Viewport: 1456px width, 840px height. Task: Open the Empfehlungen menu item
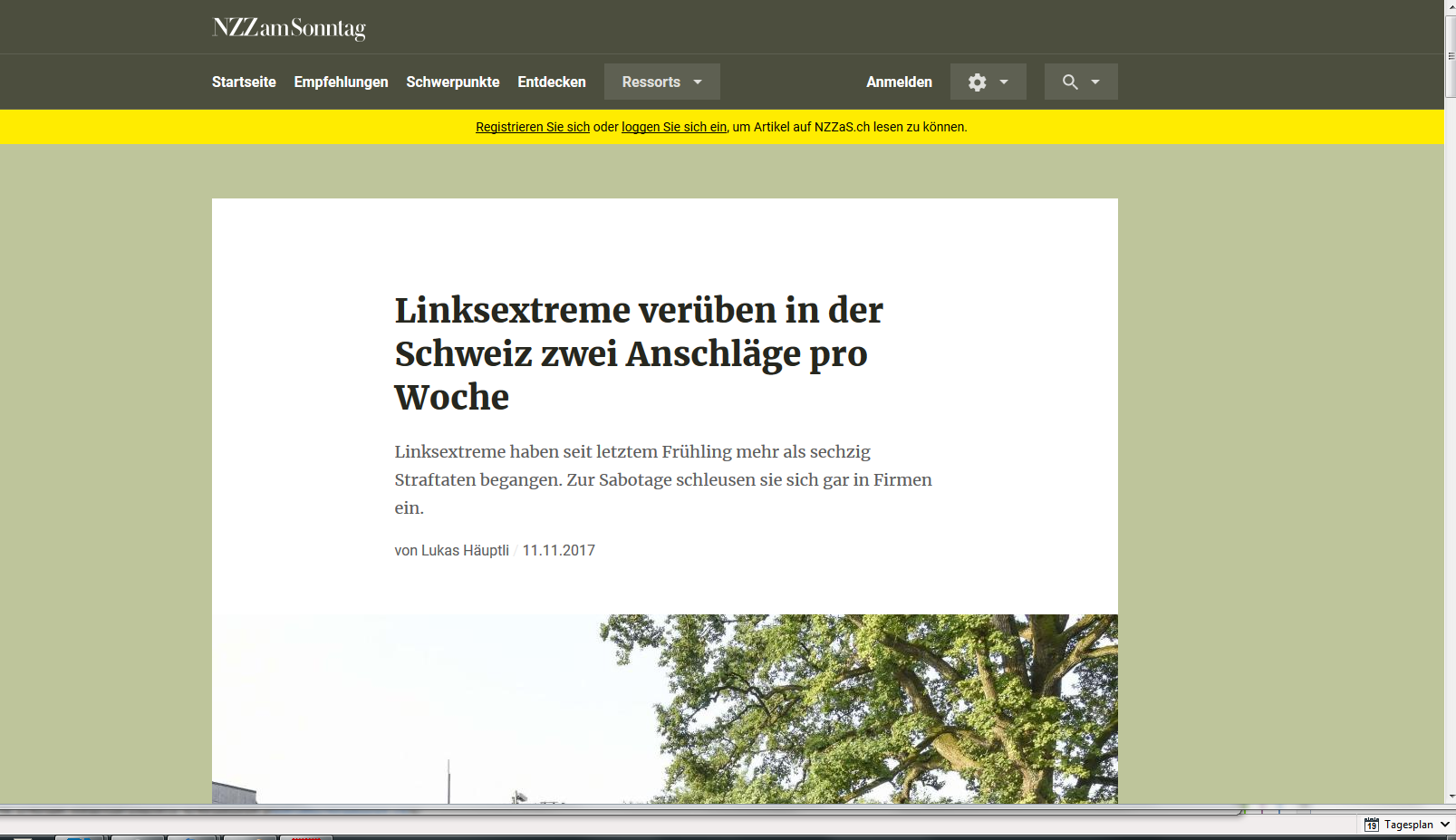pyautogui.click(x=341, y=82)
